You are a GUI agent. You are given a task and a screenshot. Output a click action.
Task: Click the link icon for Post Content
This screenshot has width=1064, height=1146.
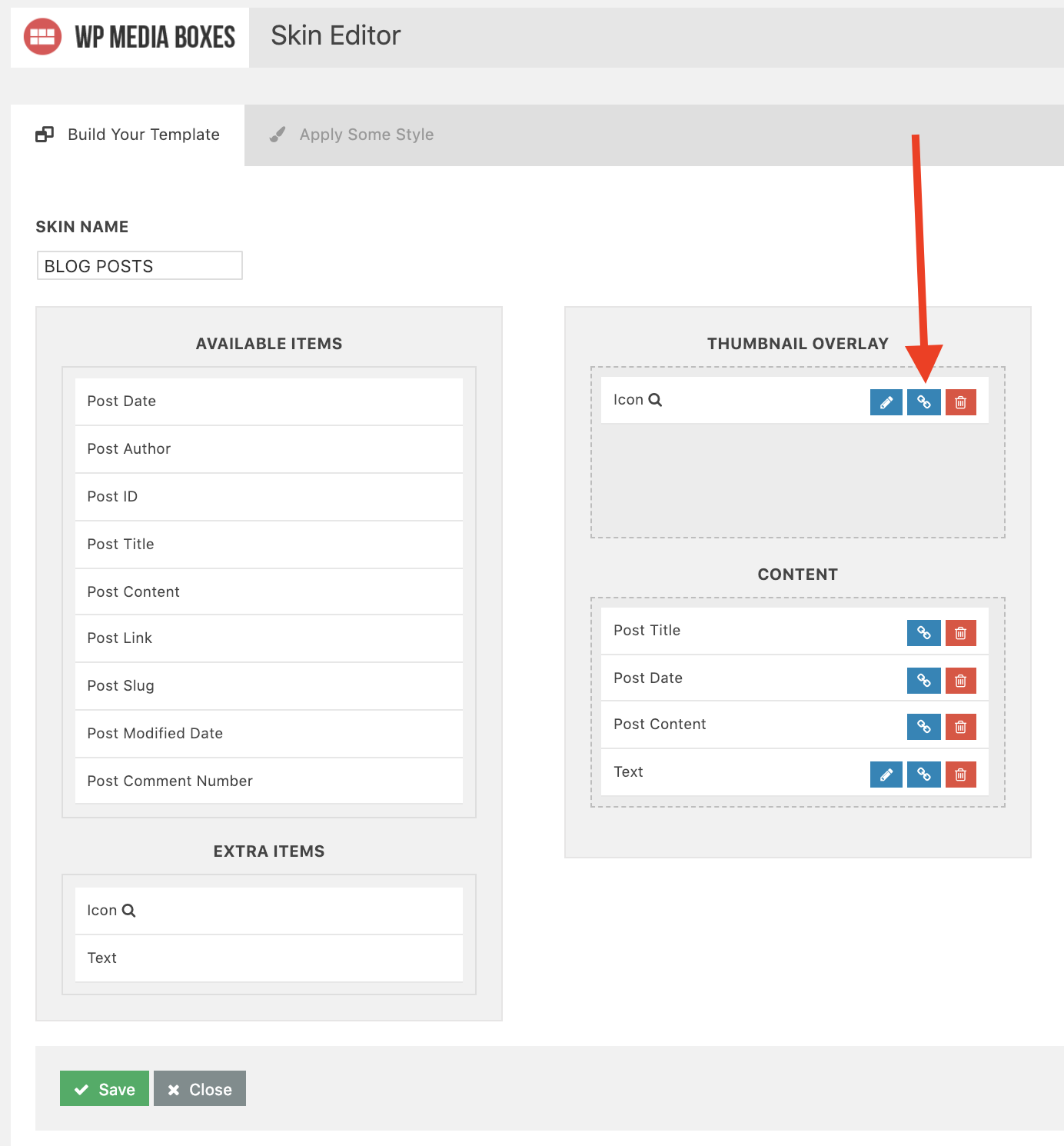point(923,727)
